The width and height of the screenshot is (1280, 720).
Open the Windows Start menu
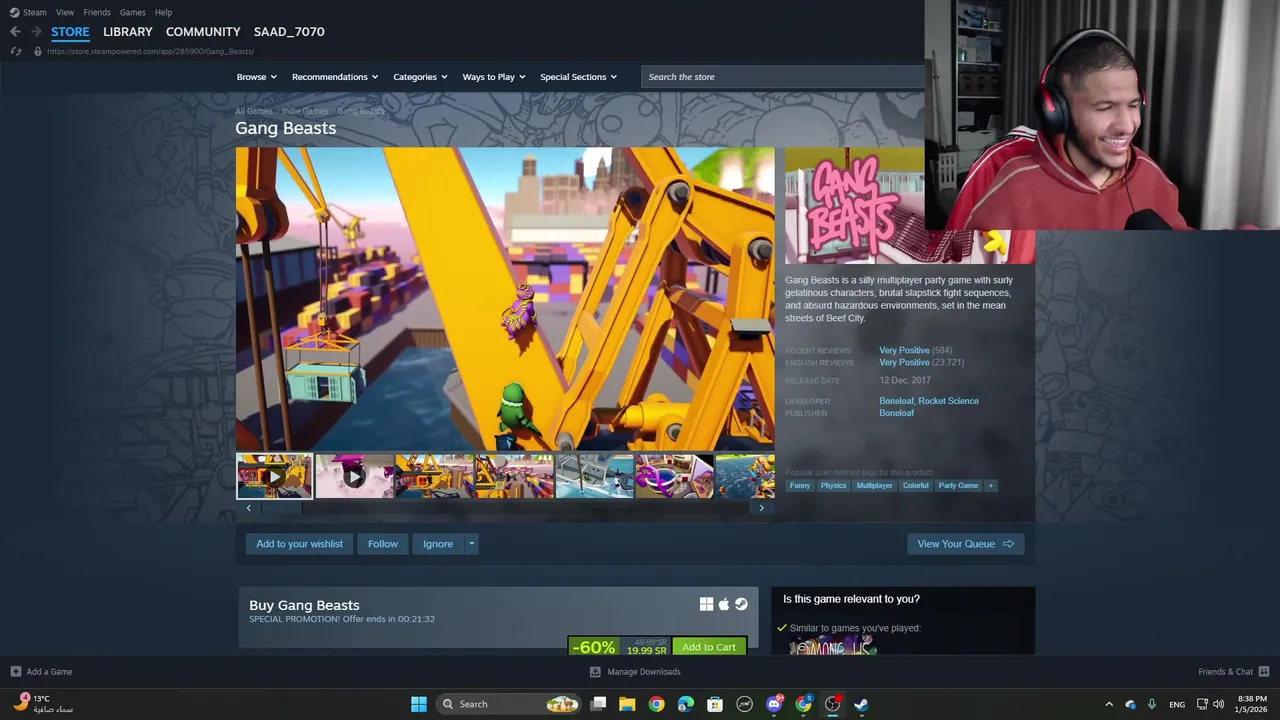[419, 704]
